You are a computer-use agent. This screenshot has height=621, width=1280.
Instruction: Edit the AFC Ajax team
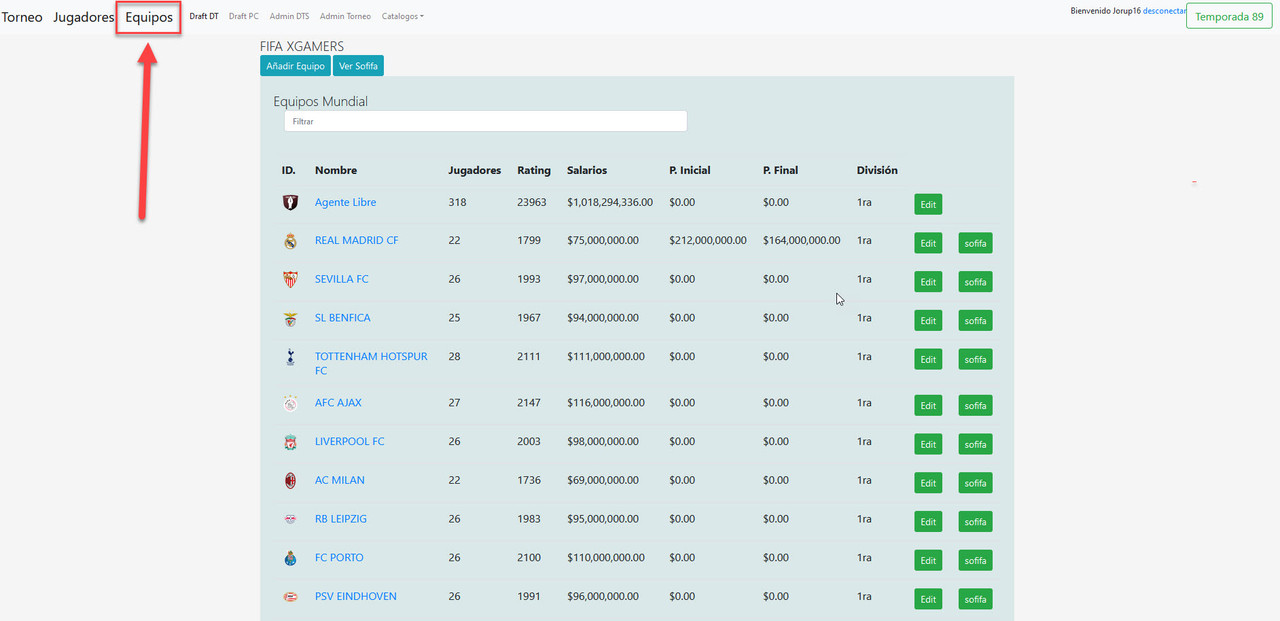pyautogui.click(x=928, y=405)
